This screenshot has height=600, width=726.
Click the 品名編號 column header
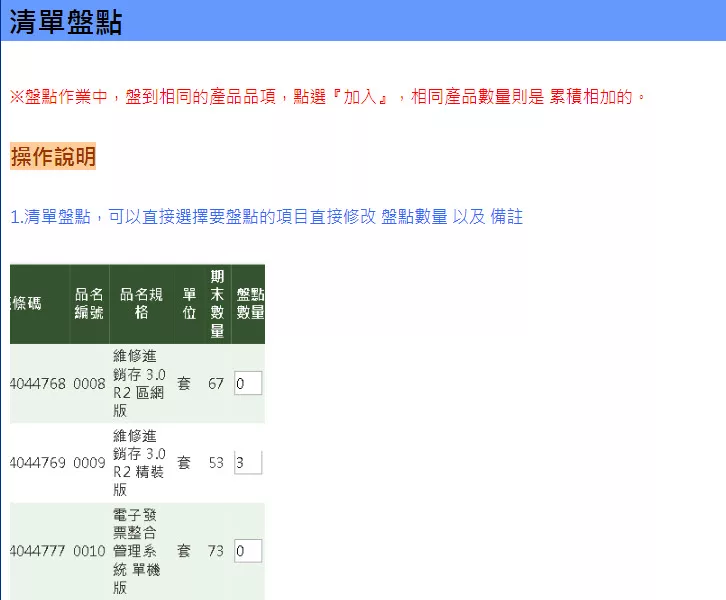pyautogui.click(x=89, y=304)
